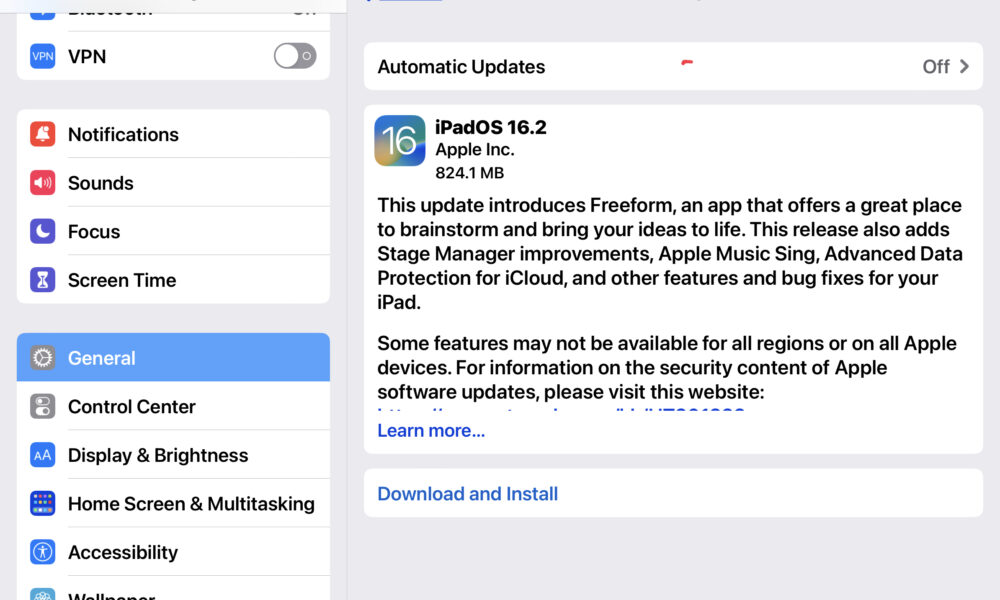Image resolution: width=1000 pixels, height=600 pixels.
Task: Open Notifications via its red bell icon
Action: tap(43, 134)
